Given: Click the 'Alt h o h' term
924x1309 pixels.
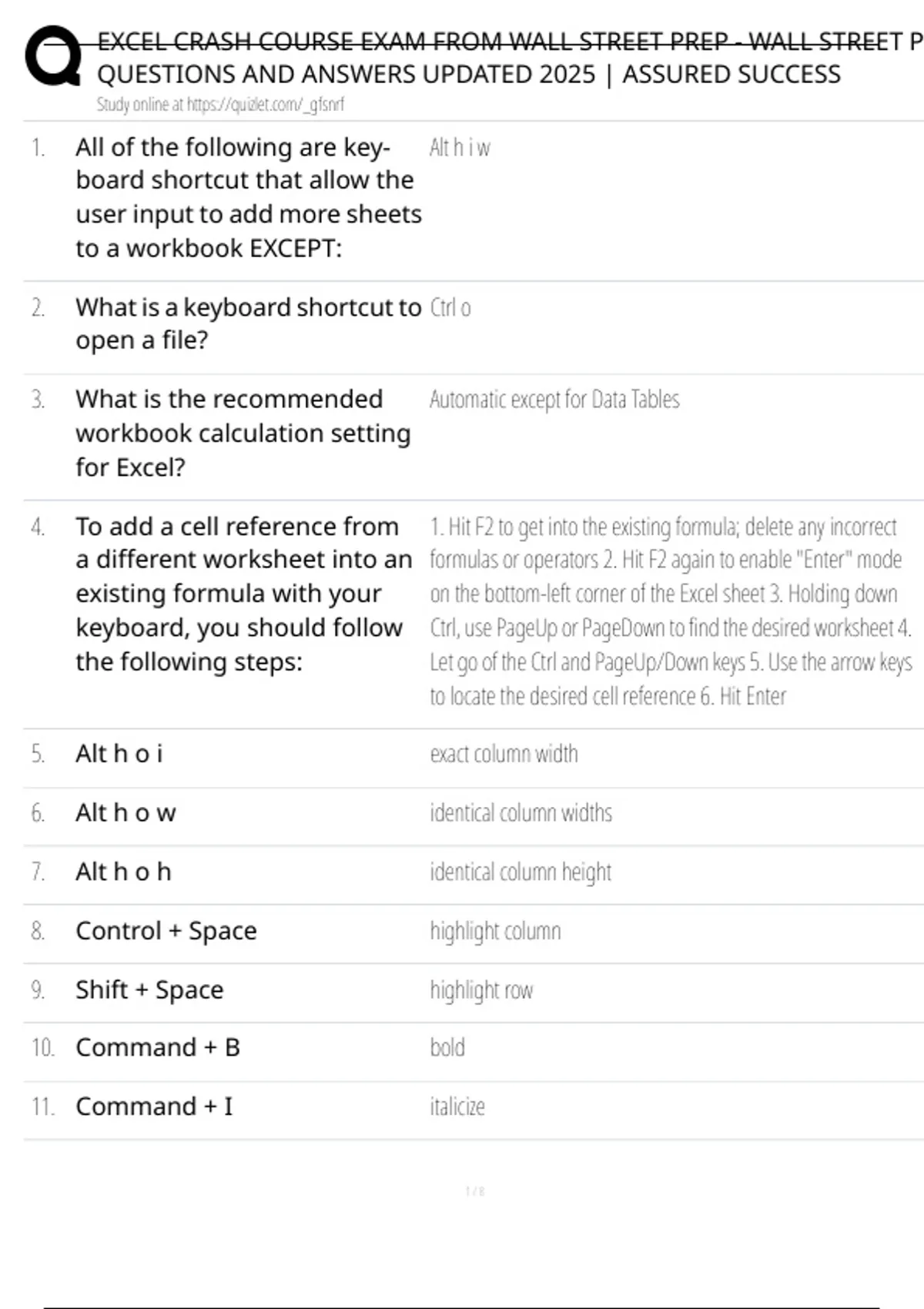Looking at the screenshot, I should (123, 872).
